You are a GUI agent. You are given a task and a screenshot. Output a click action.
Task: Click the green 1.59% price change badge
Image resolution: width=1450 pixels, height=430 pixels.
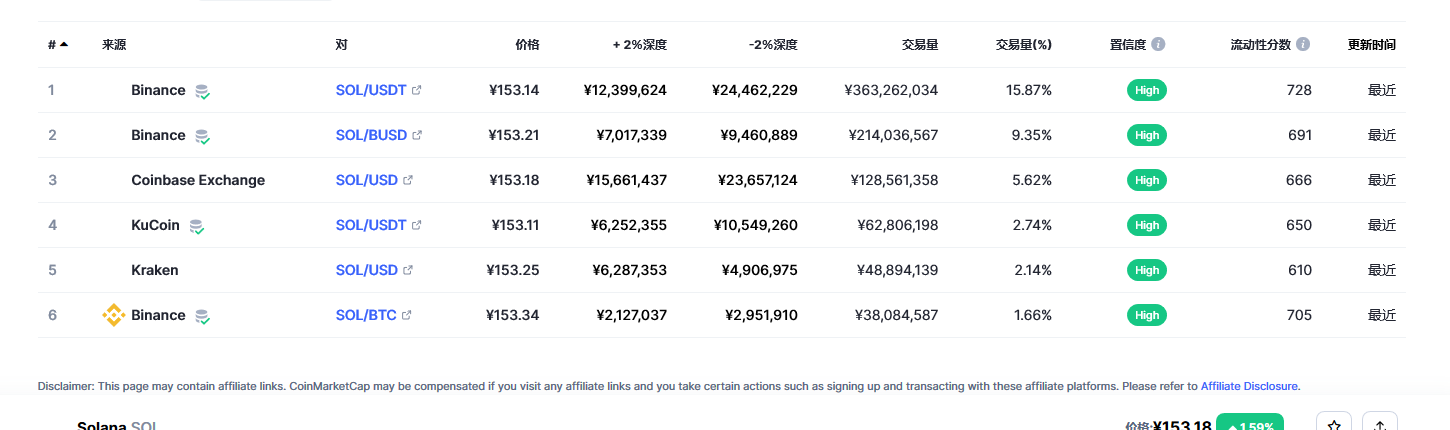(1250, 424)
